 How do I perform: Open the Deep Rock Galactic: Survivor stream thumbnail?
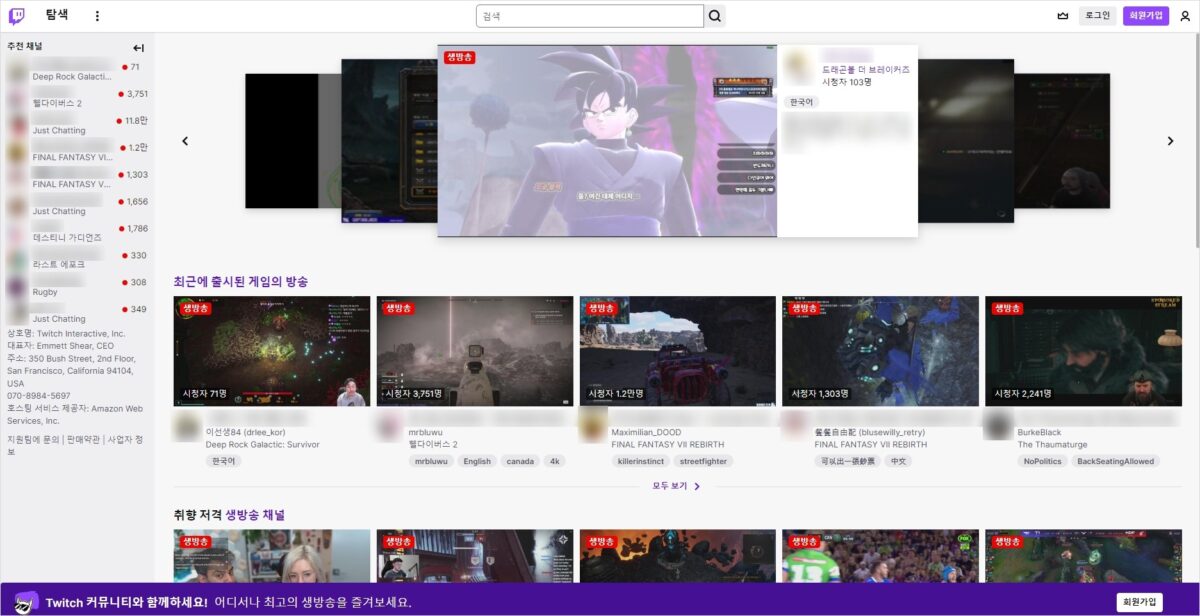pyautogui.click(x=271, y=351)
